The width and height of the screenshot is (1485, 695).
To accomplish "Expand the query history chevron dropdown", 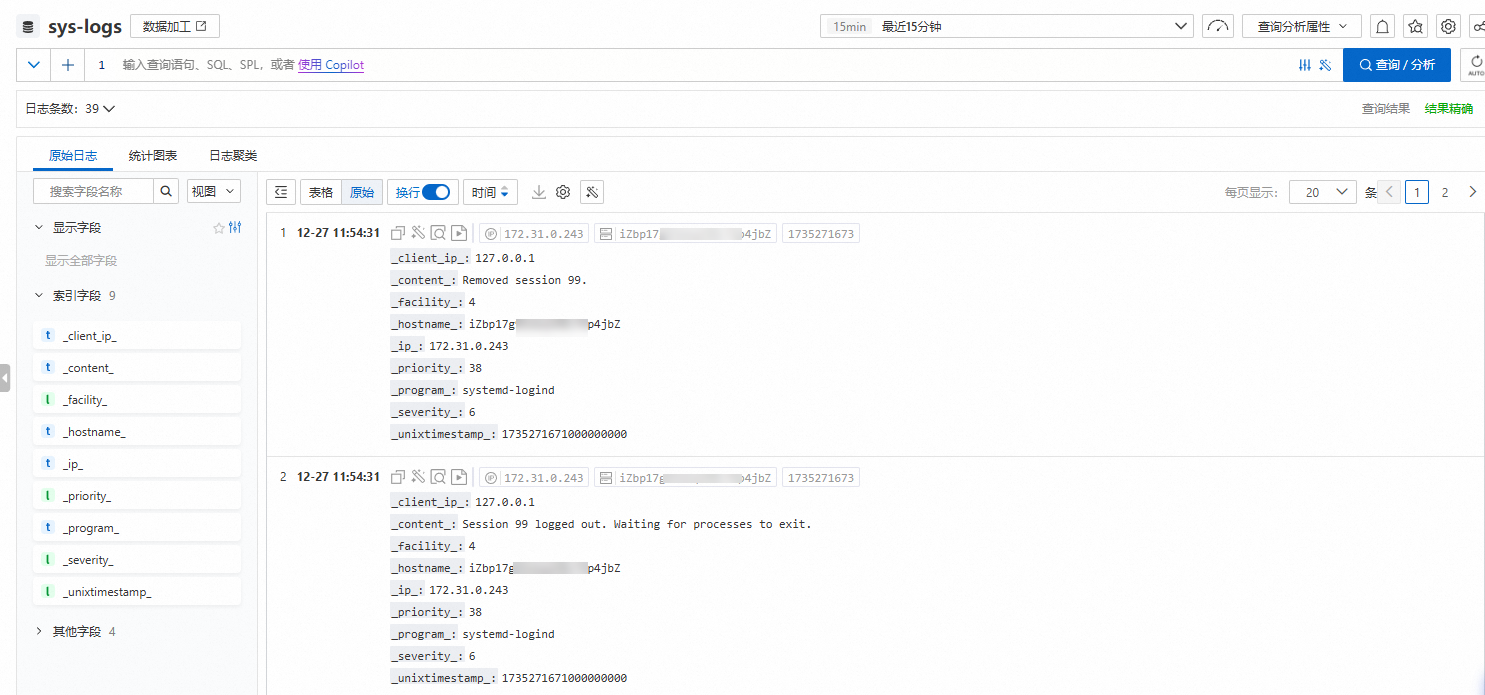I will 34,65.
